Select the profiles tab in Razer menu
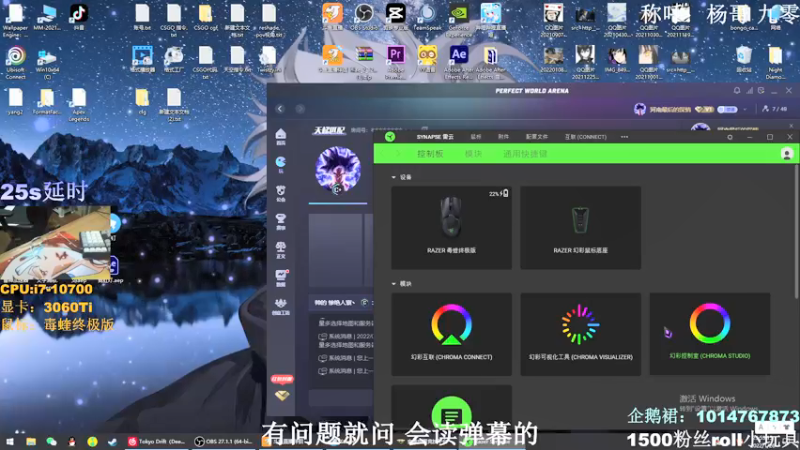The height and width of the screenshot is (450, 800). [537, 137]
